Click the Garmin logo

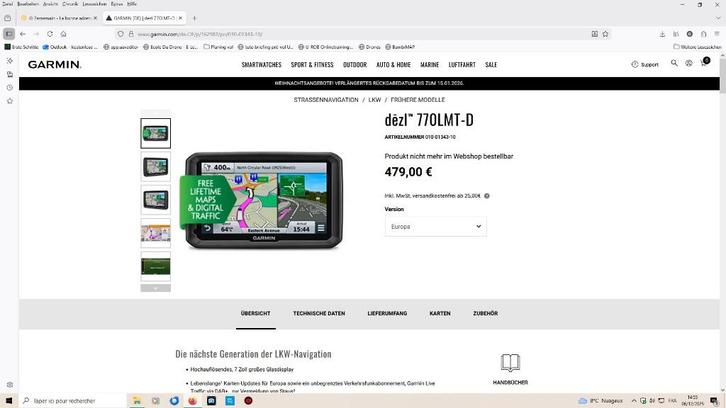(x=54, y=64)
